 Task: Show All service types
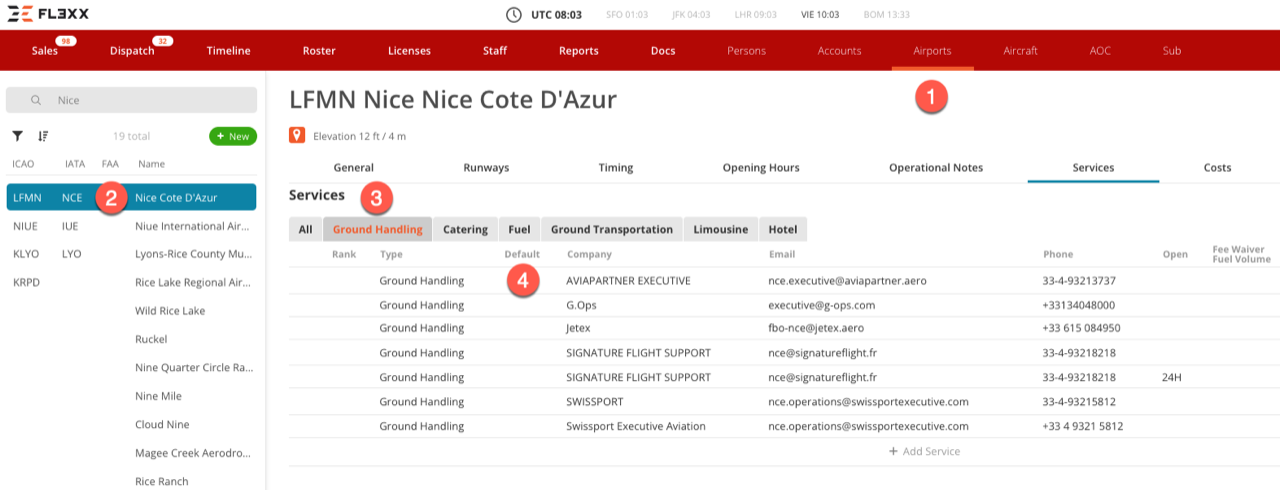(305, 230)
